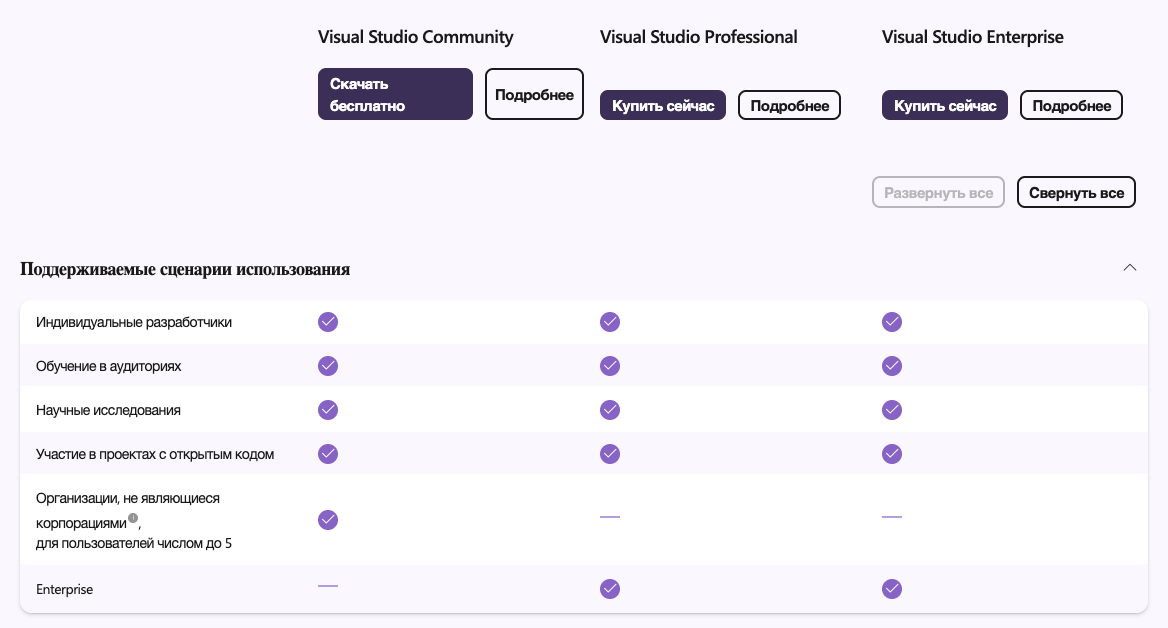Click Community checkmark for Научные исследования

(328, 410)
